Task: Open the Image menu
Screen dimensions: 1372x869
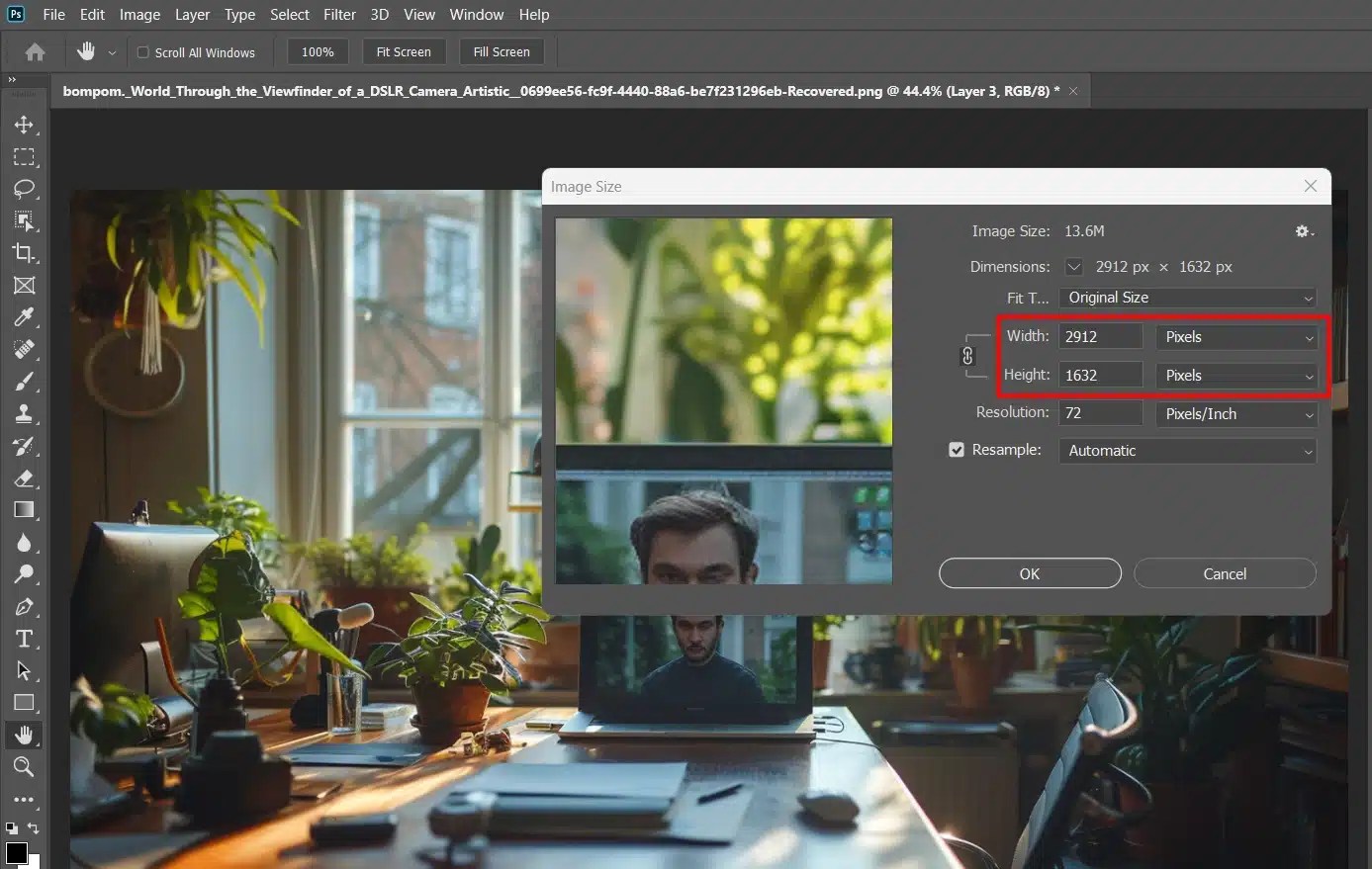Action: coord(139,15)
